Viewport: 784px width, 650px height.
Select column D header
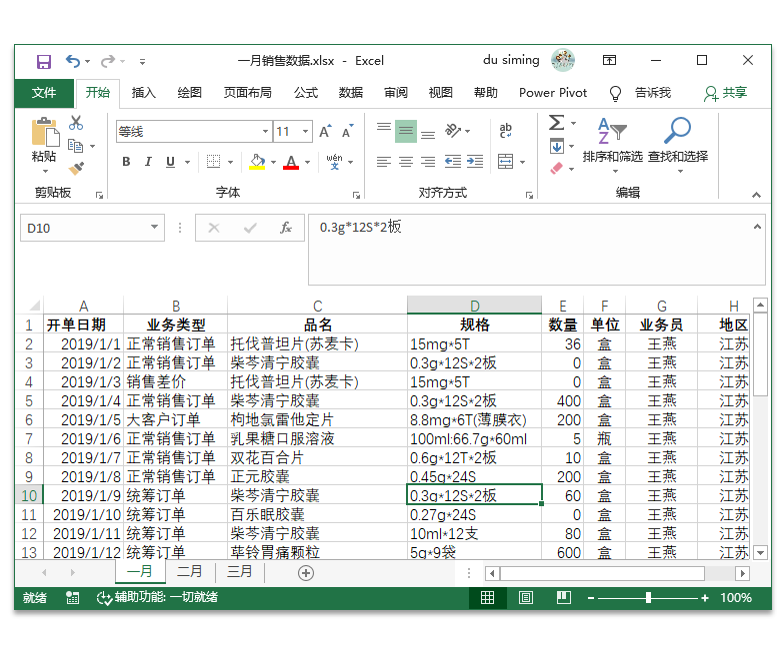point(474,306)
